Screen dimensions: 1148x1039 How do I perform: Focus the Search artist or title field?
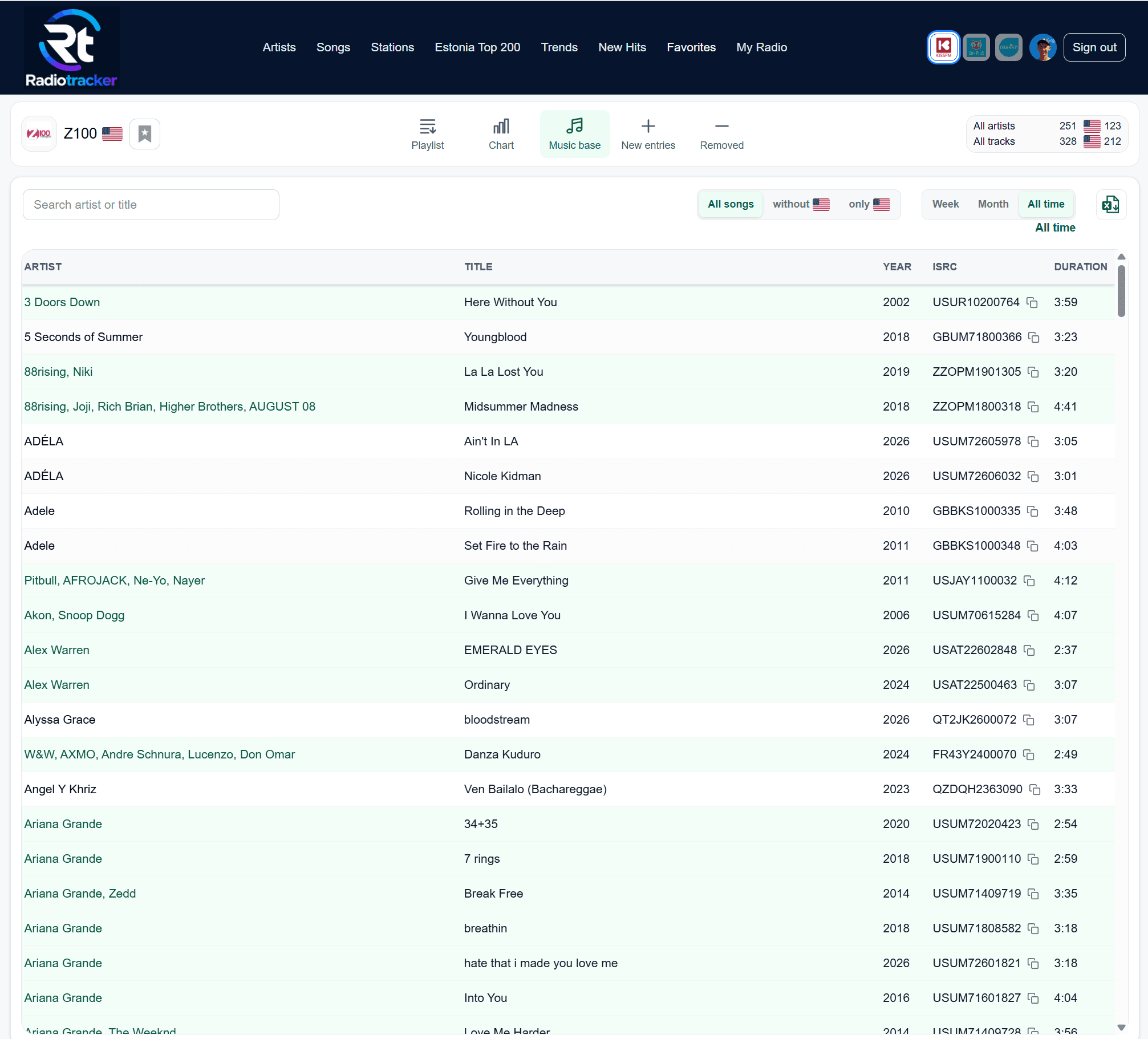coord(151,205)
